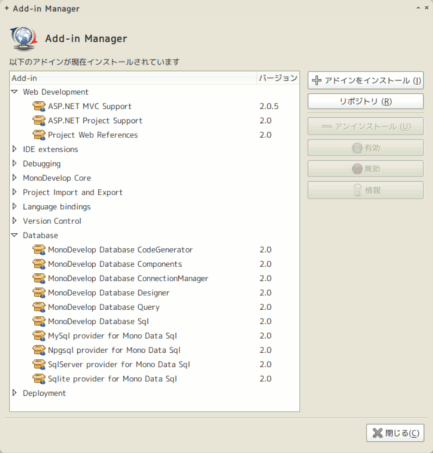Viewport: 433px width, 454px height.
Task: Click the アドインをインストール button
Action: click(366, 80)
